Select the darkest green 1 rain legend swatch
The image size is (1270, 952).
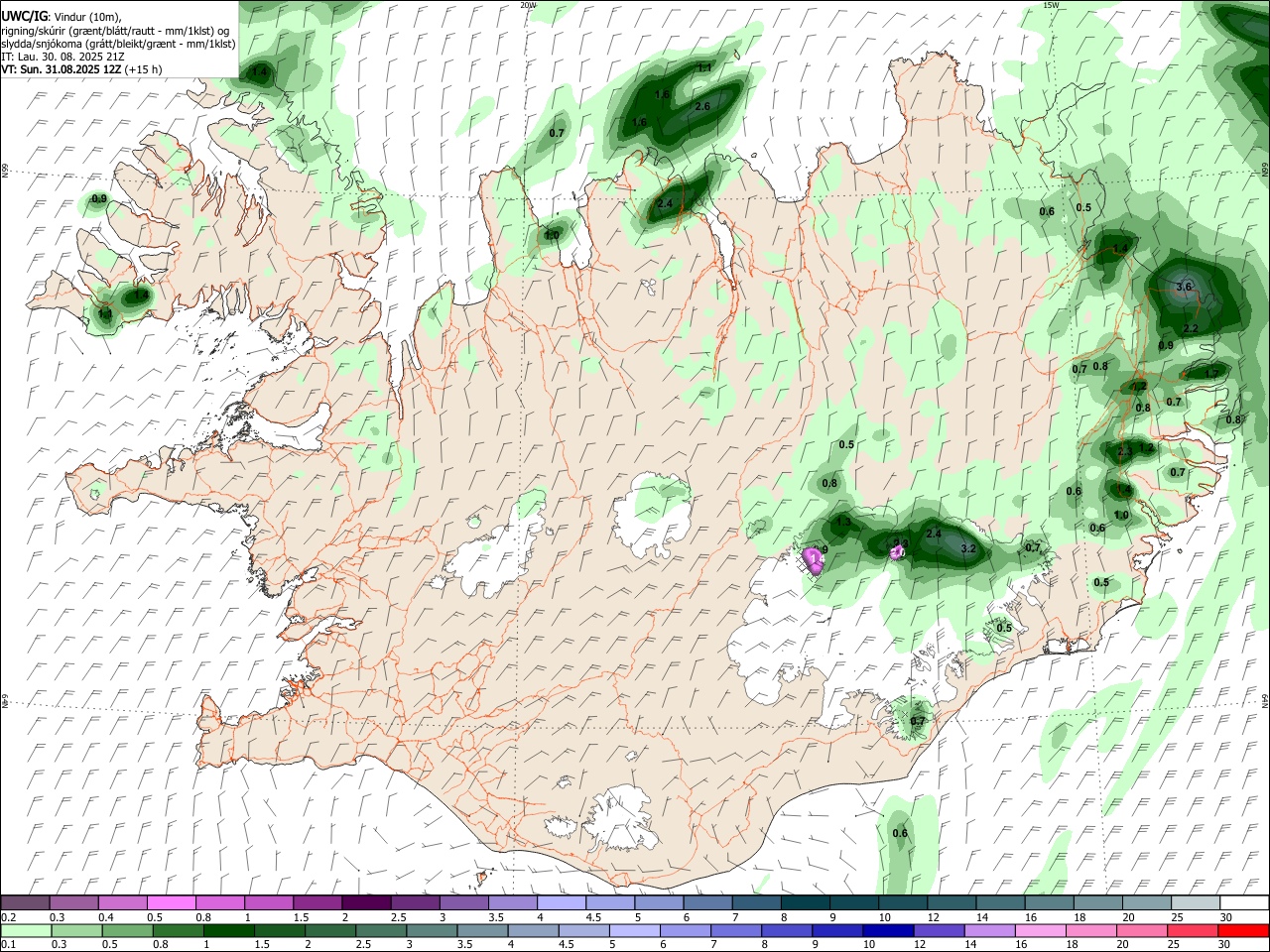[x=229, y=931]
